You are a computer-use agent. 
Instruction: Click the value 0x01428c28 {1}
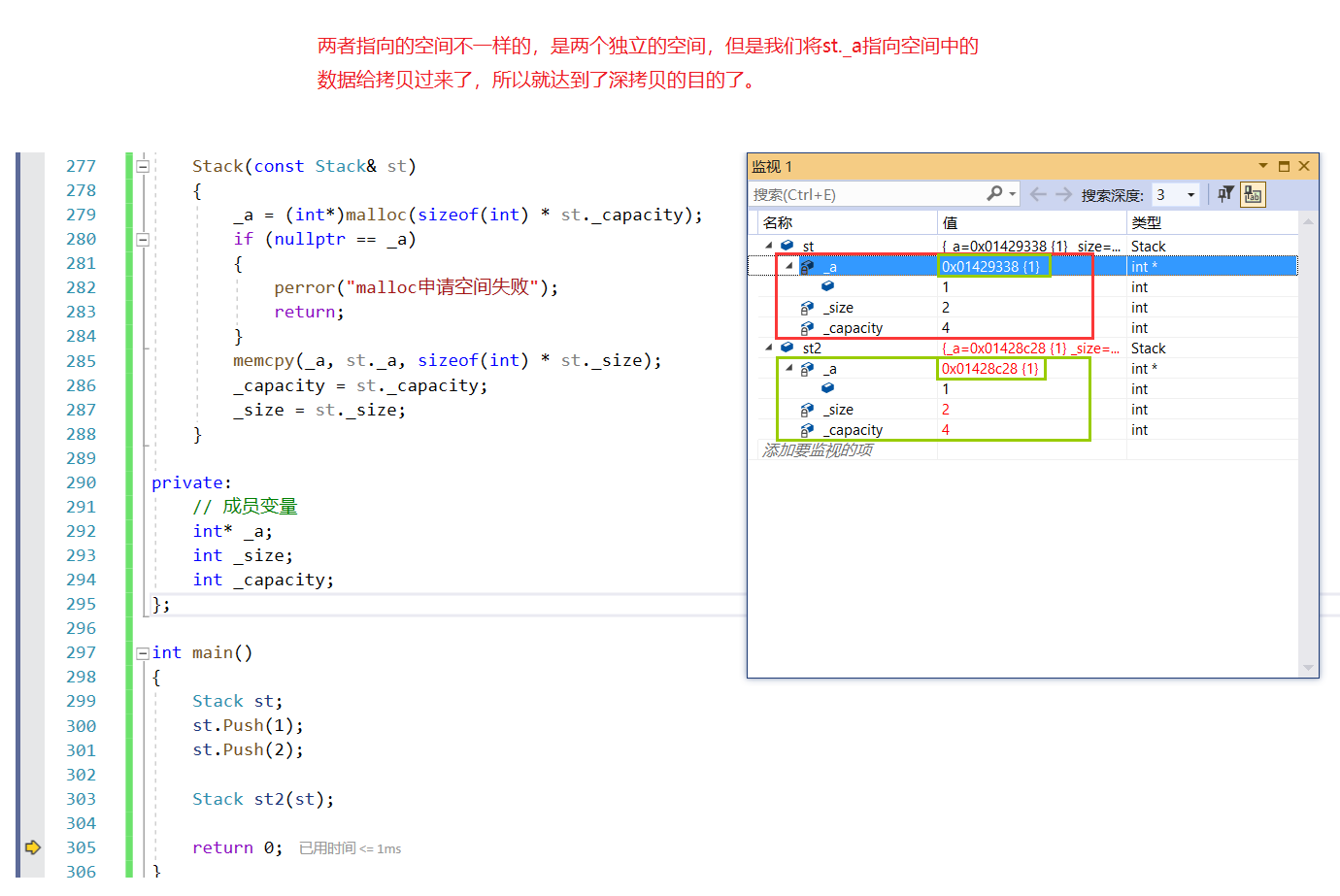pyautogui.click(x=990, y=369)
